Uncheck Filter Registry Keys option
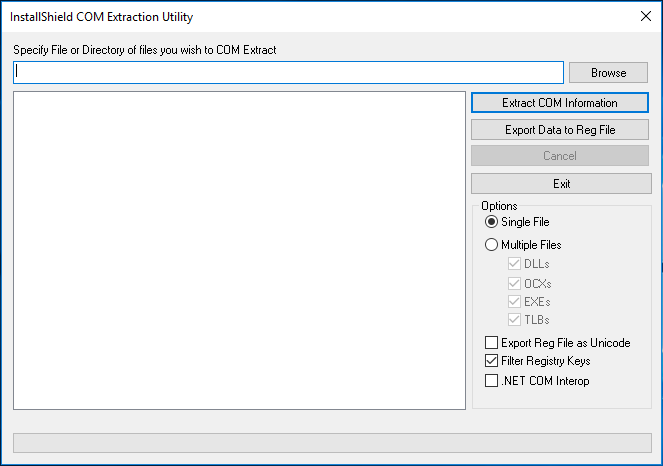This screenshot has width=663, height=466. 491,361
